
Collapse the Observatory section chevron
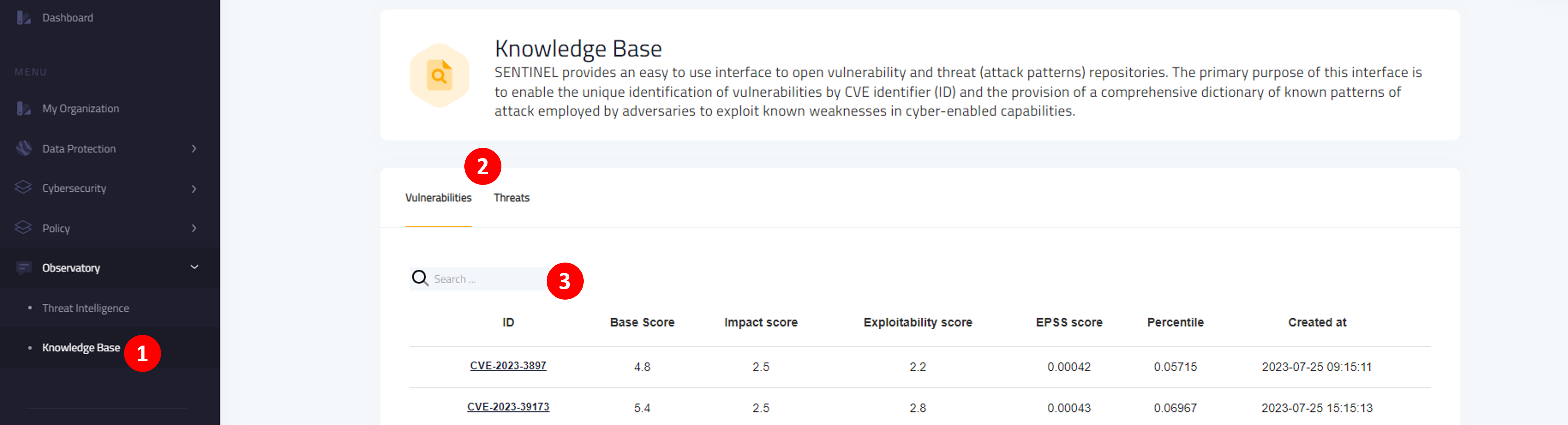click(194, 267)
